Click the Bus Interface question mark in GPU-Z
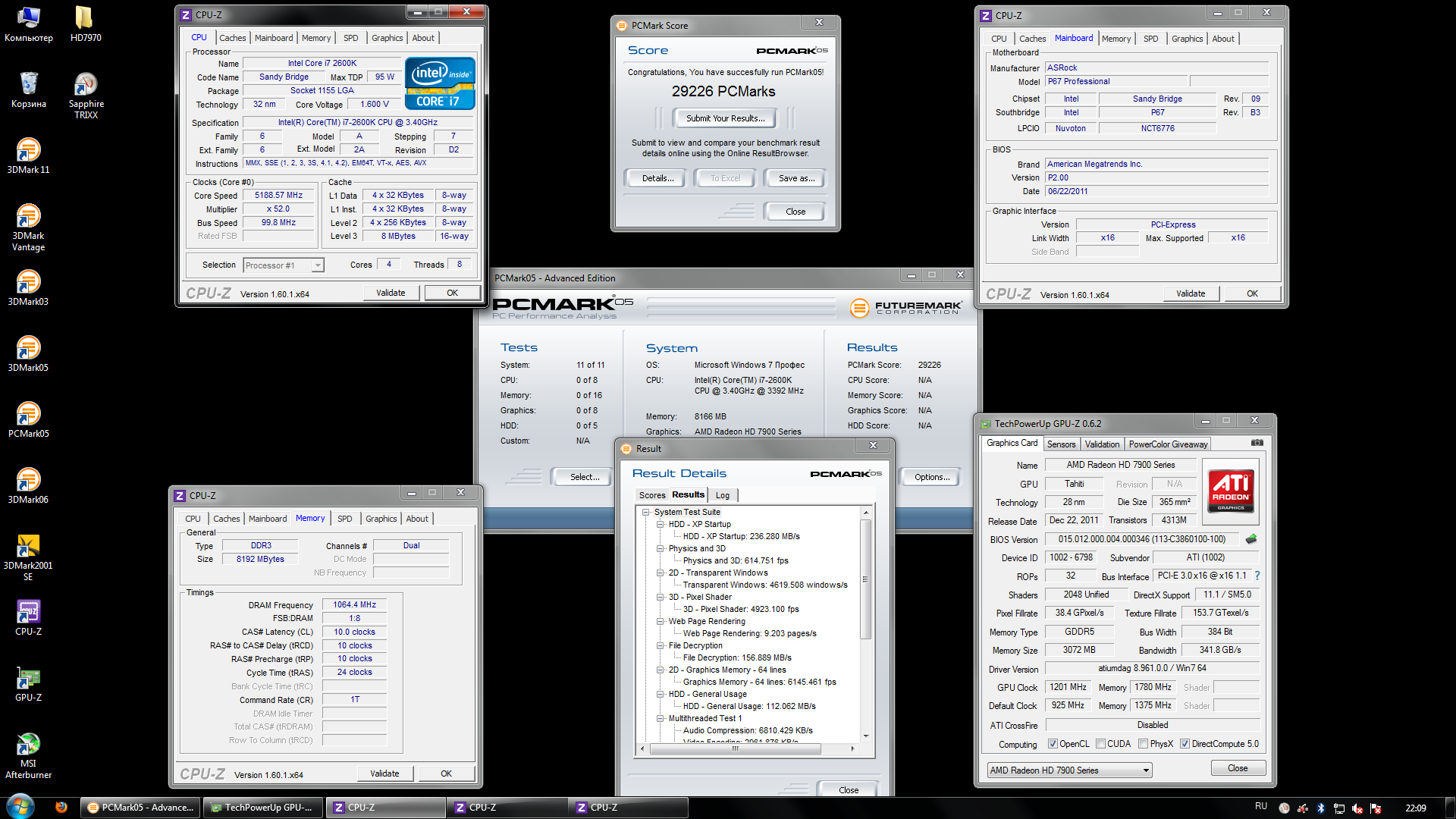Viewport: 1456px width, 819px height. (x=1257, y=576)
